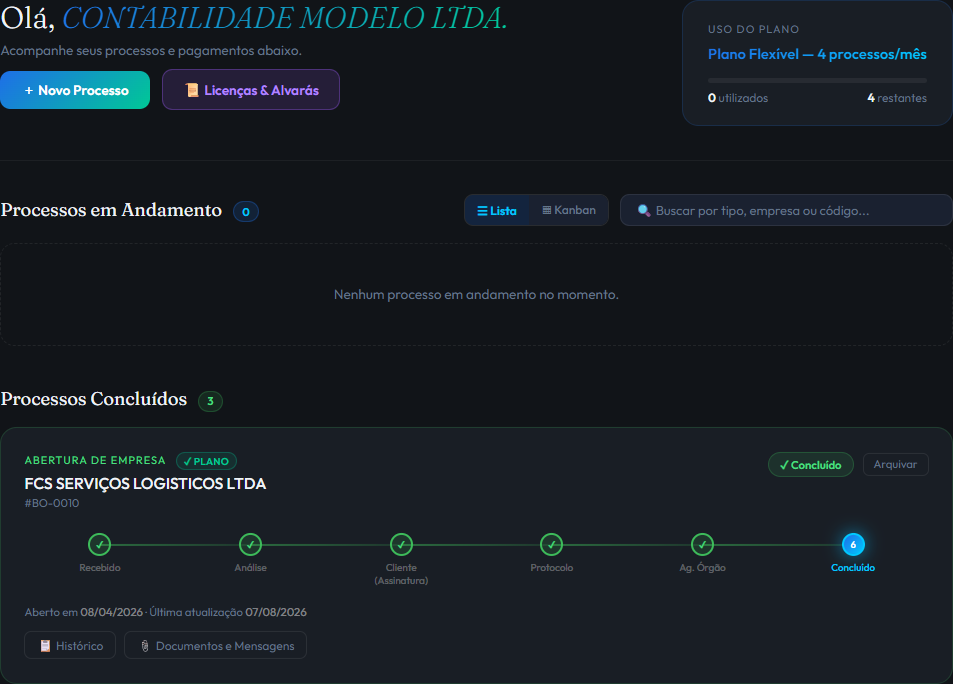Viewport: 953px width, 684px height.
Task: Switch to Kanban view
Action: 569,210
